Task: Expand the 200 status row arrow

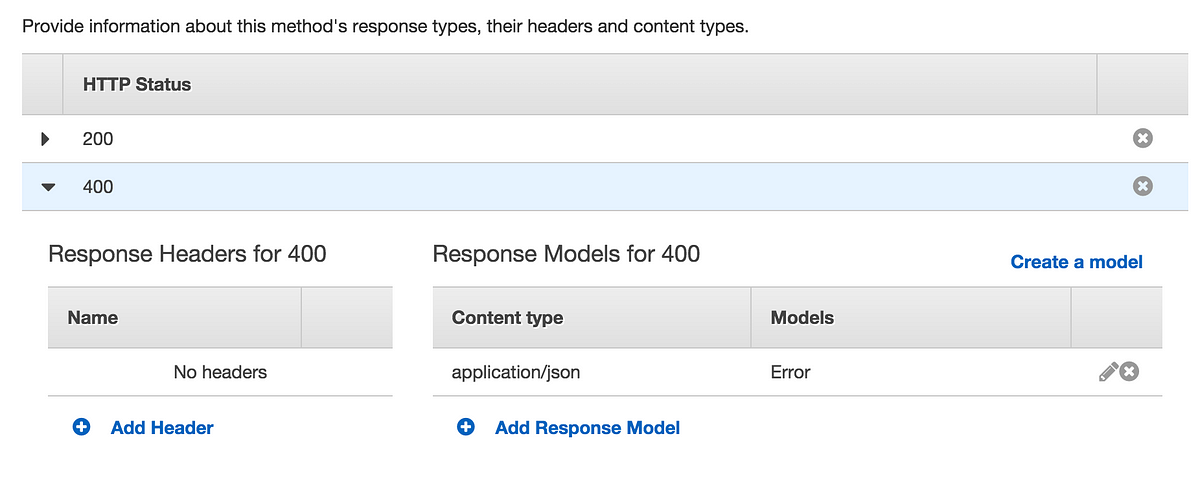Action: click(44, 139)
